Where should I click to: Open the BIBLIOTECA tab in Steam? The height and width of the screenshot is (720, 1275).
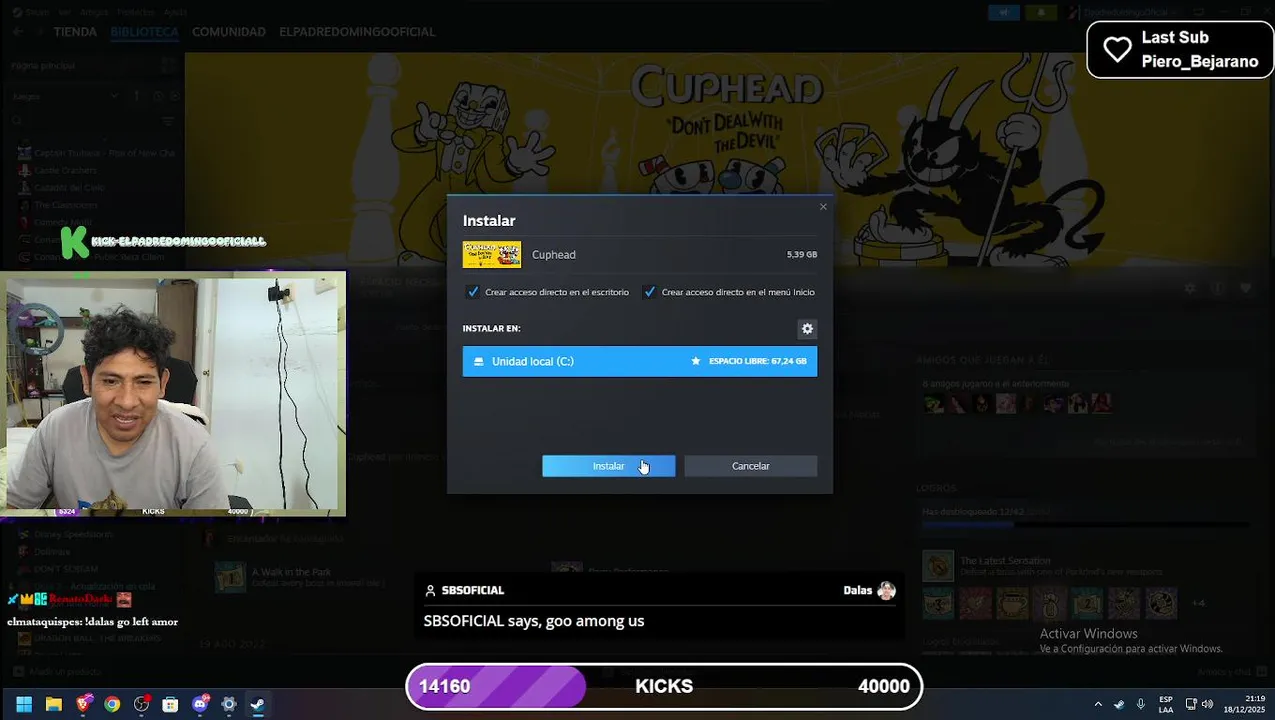(144, 32)
